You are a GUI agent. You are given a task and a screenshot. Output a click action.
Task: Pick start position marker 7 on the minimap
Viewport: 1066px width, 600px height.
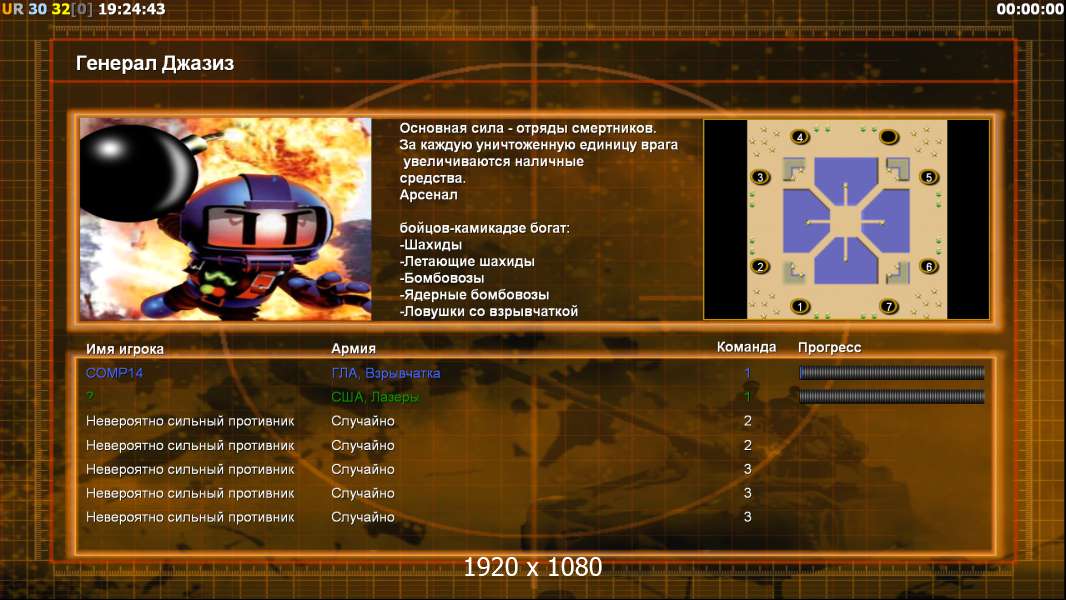(x=888, y=306)
